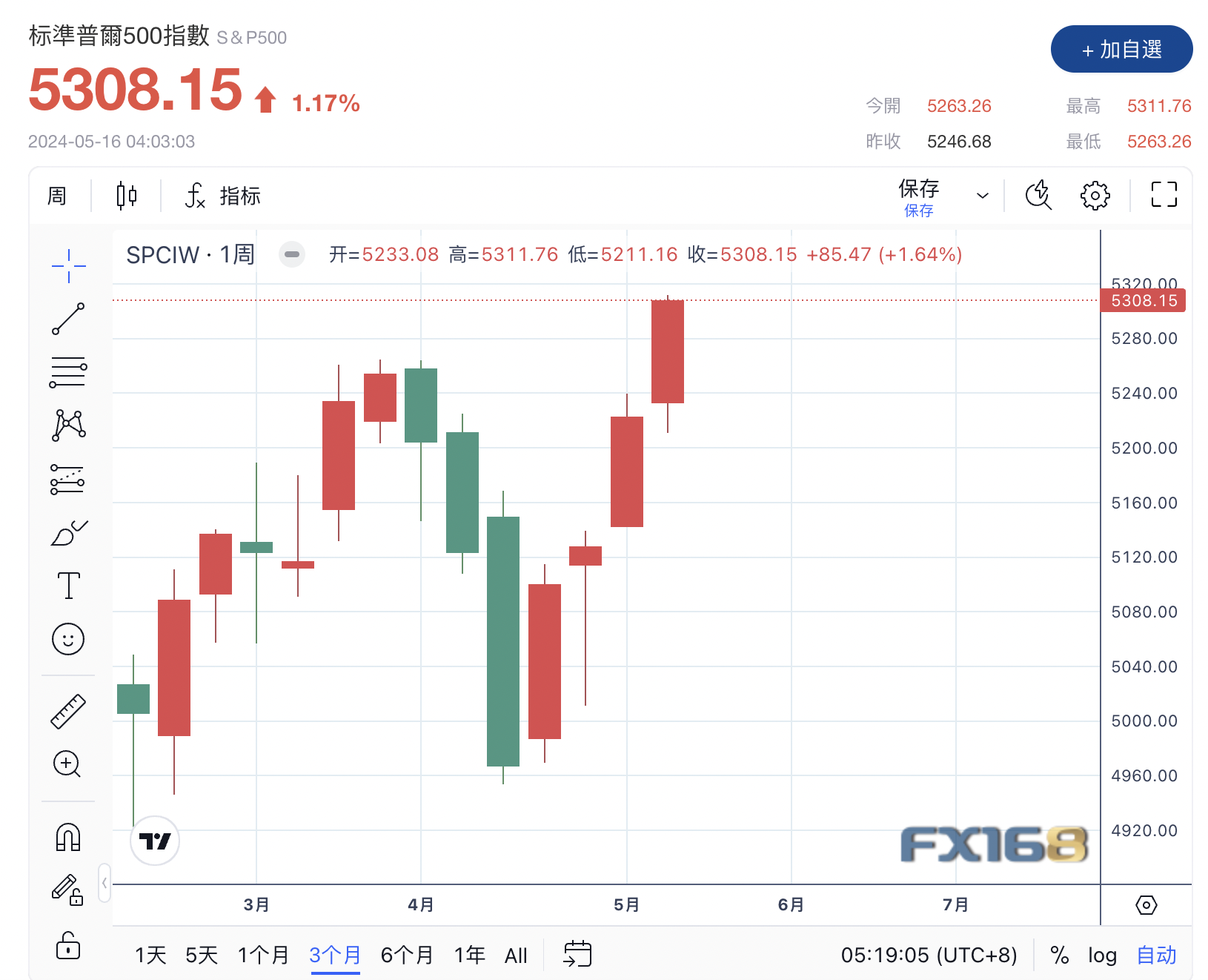Switch to the 6个月 time range
Screen dimensions: 1208x980
pos(406,955)
